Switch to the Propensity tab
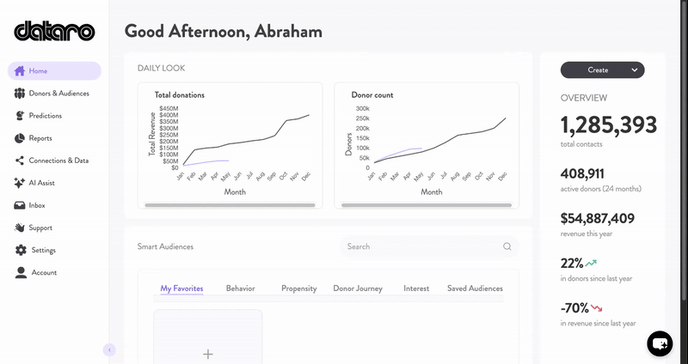Image resolution: width=688 pixels, height=364 pixels. 299,289
